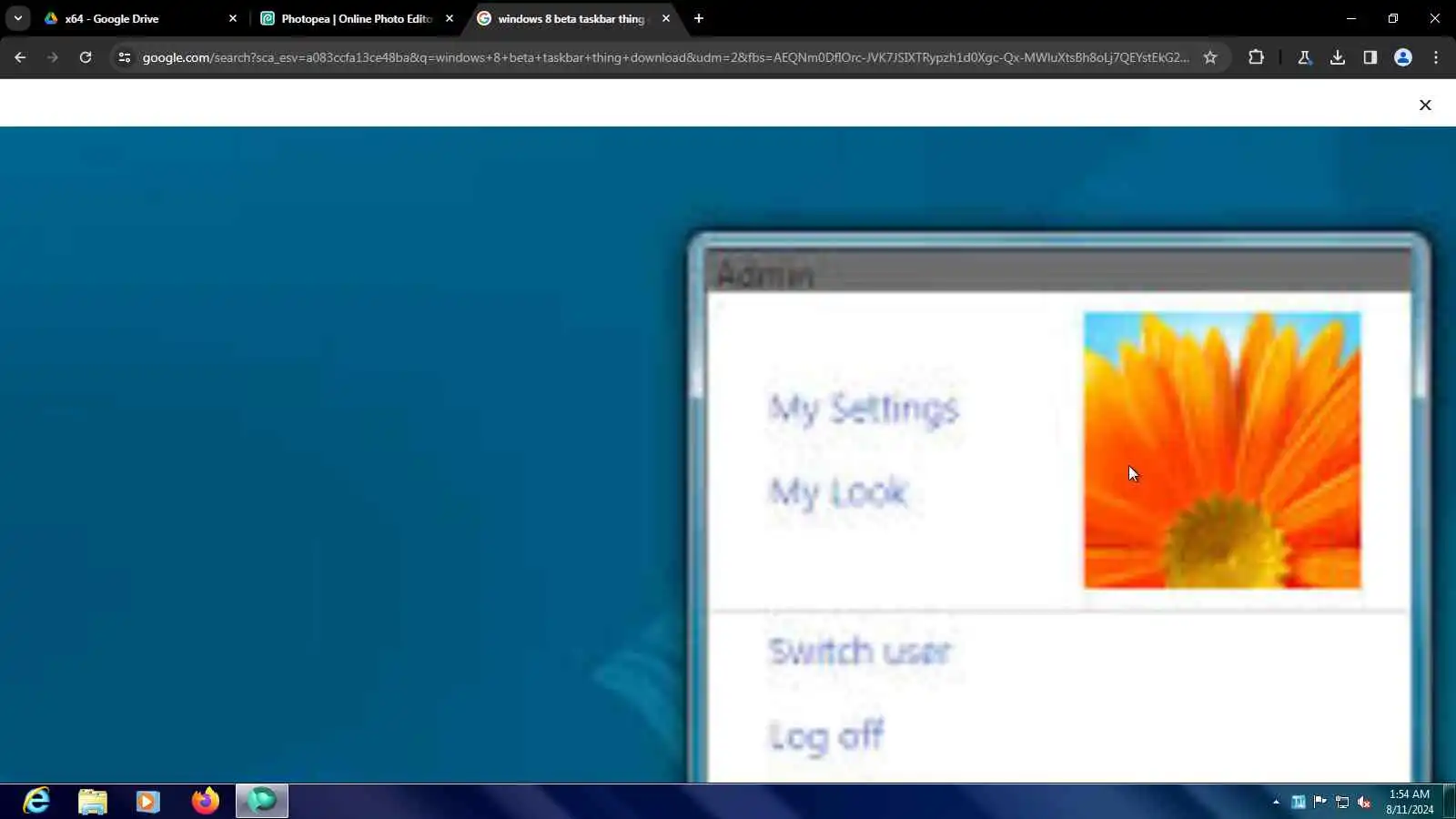Image resolution: width=1456 pixels, height=819 pixels.
Task: Click the Show desktop strip
Action: tap(1450, 801)
